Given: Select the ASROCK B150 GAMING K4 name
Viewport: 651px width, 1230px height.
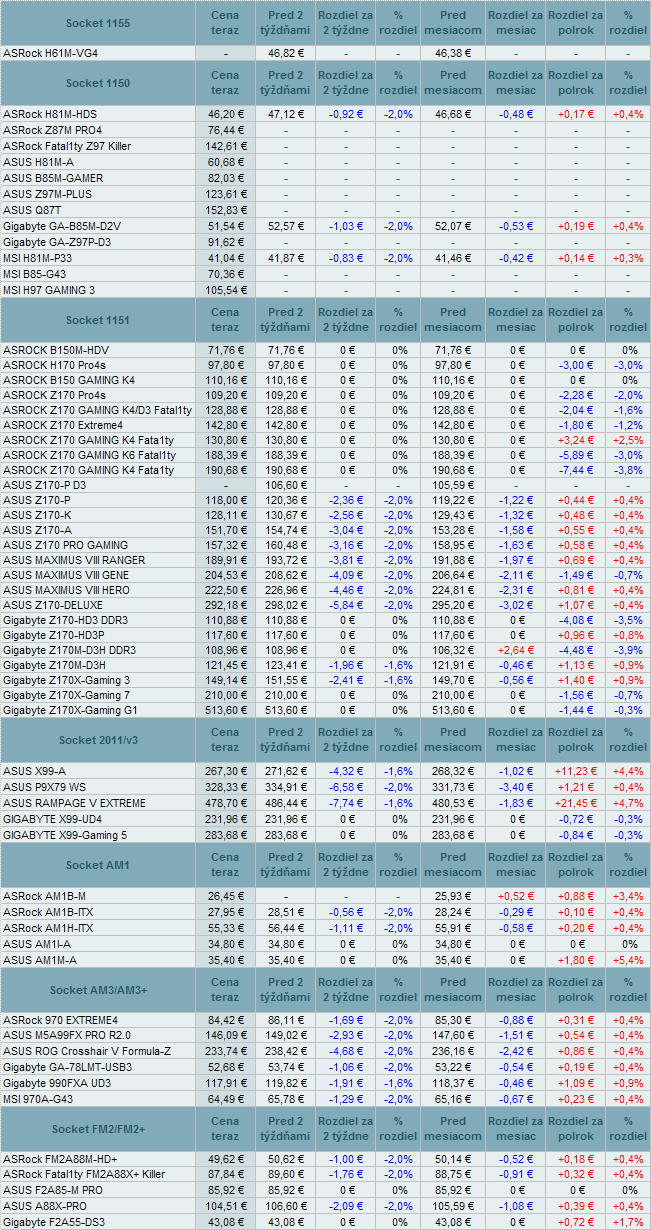Looking at the screenshot, I should (69, 381).
